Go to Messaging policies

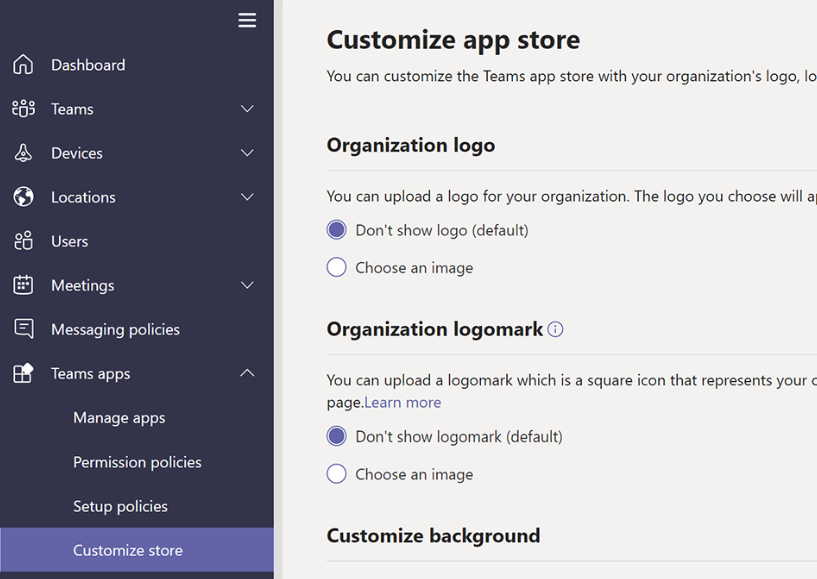(x=137, y=329)
